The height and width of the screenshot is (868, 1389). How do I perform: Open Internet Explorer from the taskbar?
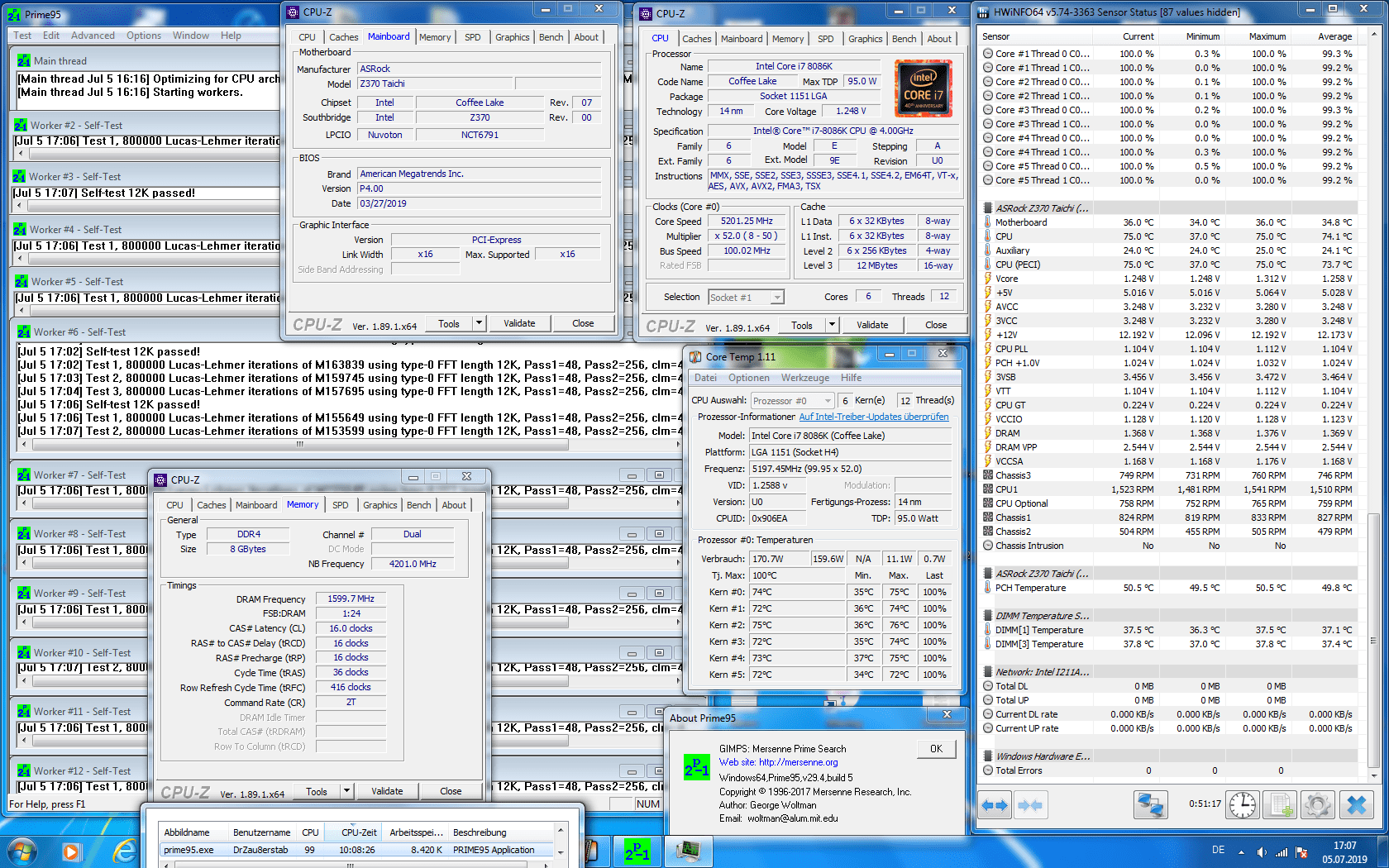[x=124, y=851]
